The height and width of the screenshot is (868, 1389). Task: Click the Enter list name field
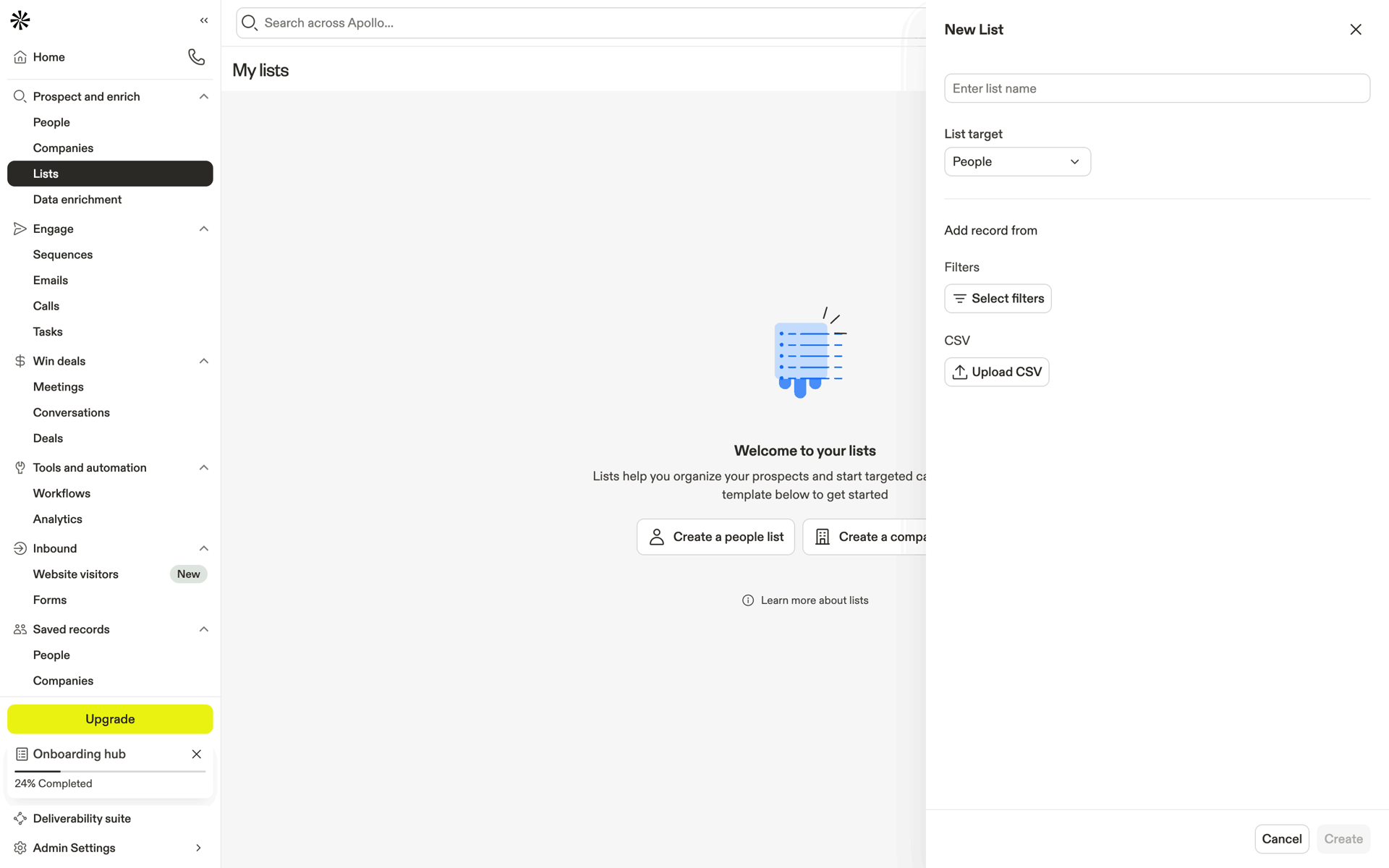click(x=1157, y=88)
